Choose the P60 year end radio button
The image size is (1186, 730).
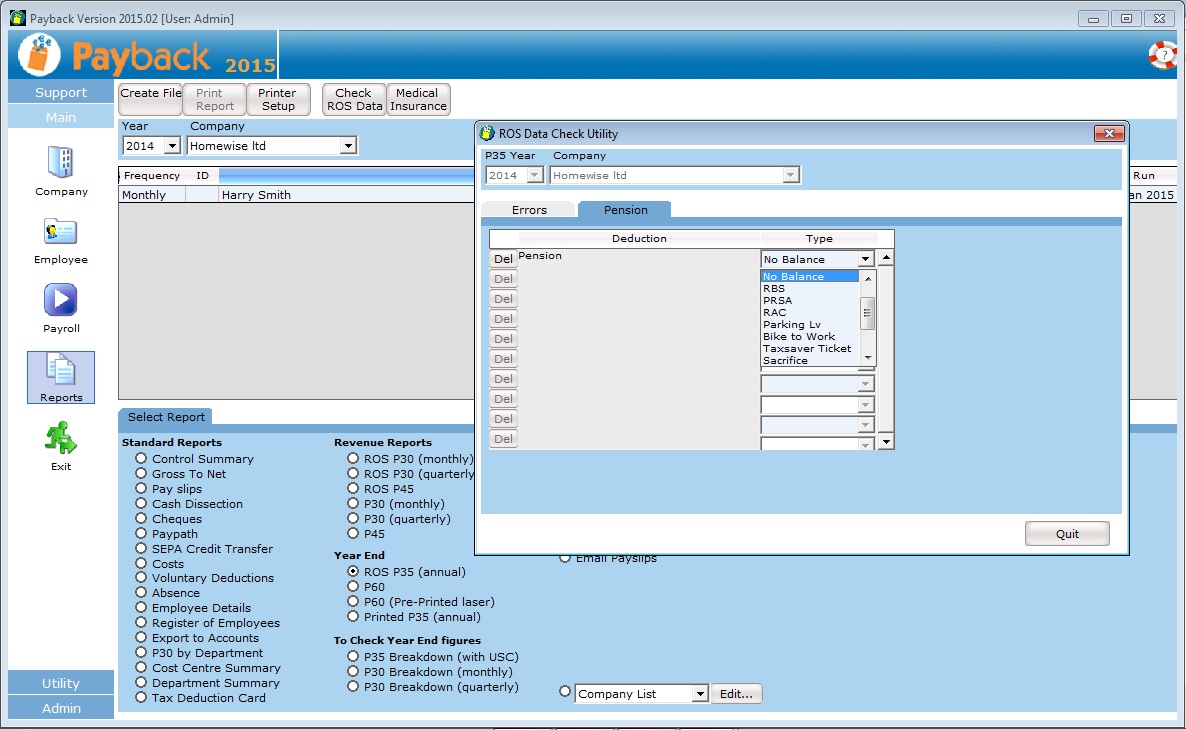pyautogui.click(x=354, y=587)
